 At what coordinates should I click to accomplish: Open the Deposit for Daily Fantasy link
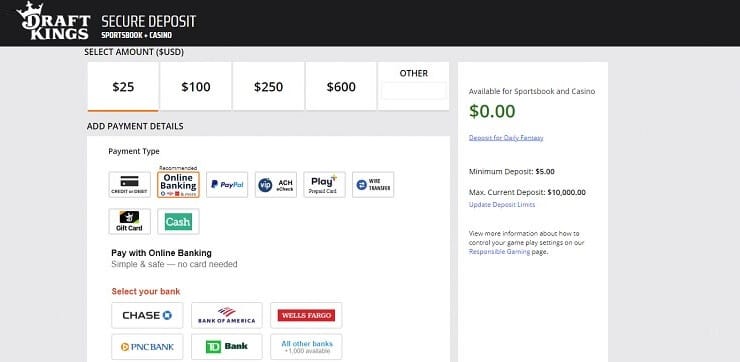coord(506,138)
